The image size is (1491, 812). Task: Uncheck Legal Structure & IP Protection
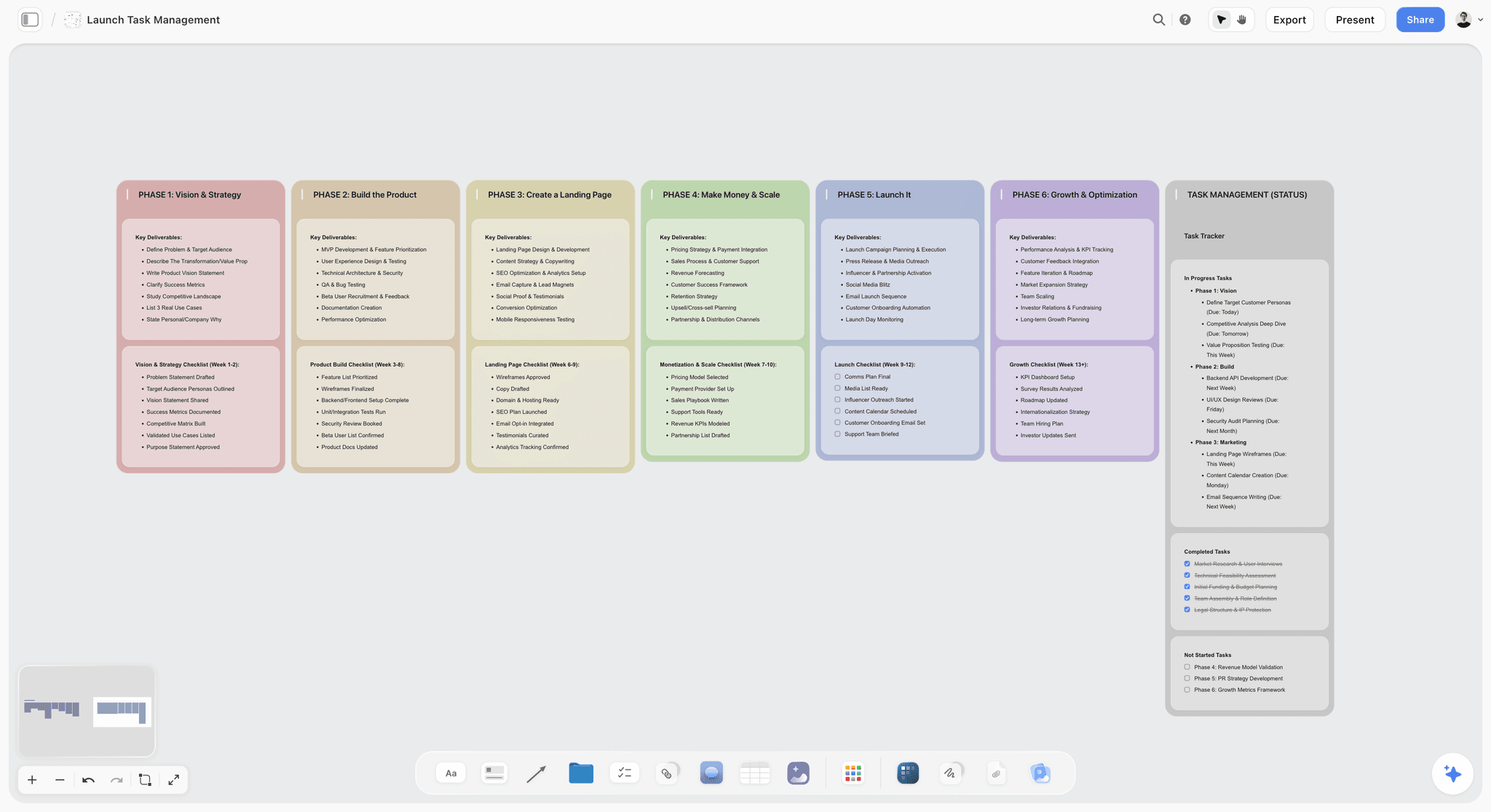pos(1187,610)
